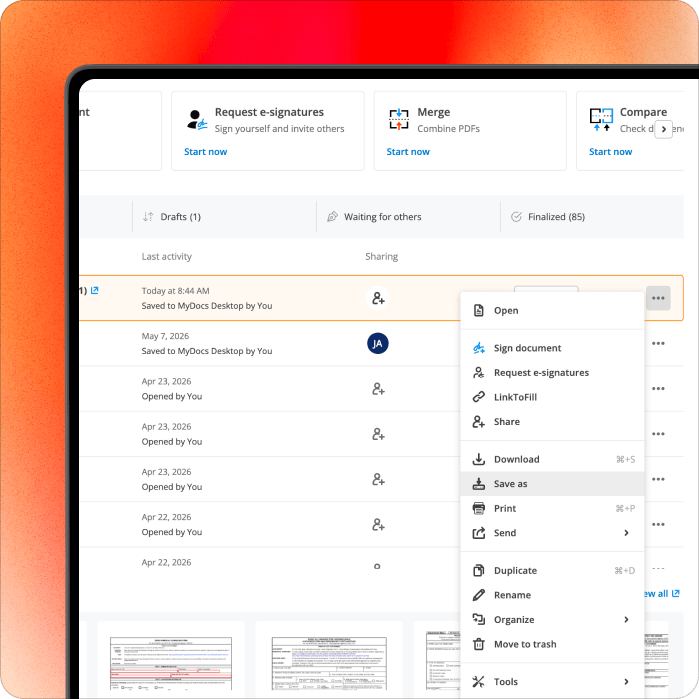Click 'May 7, 2026' activity date

(165, 336)
